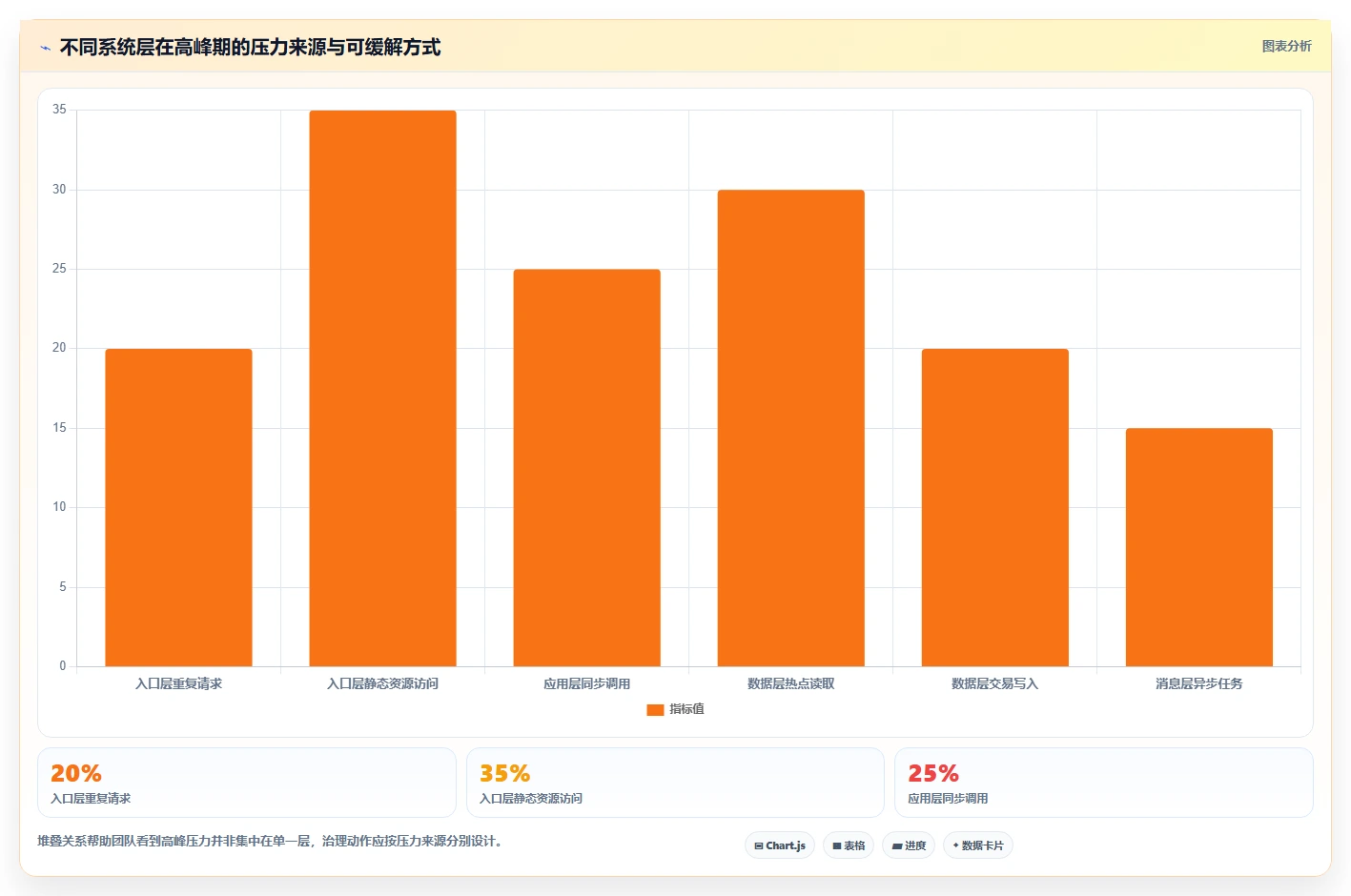Click the 指标值 legend text
1351x896 pixels.
pos(686,709)
